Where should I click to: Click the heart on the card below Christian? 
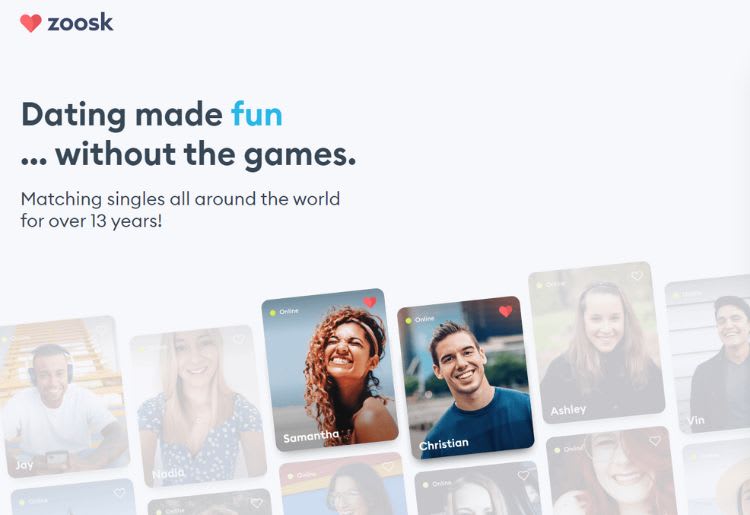point(524,475)
